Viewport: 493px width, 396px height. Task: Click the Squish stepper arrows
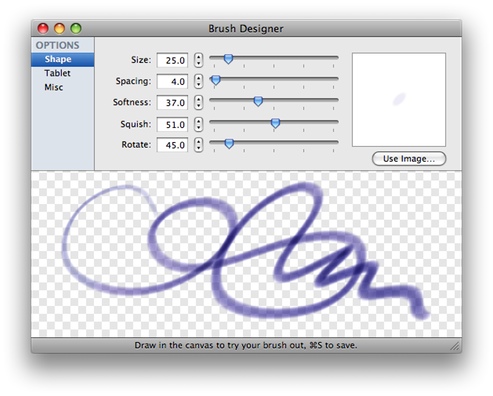tap(199, 124)
